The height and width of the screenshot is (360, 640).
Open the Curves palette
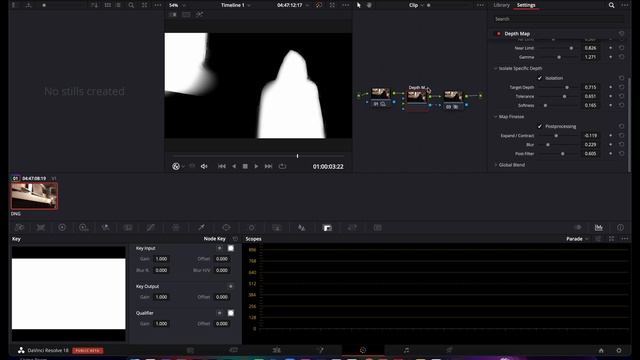tap(151, 227)
